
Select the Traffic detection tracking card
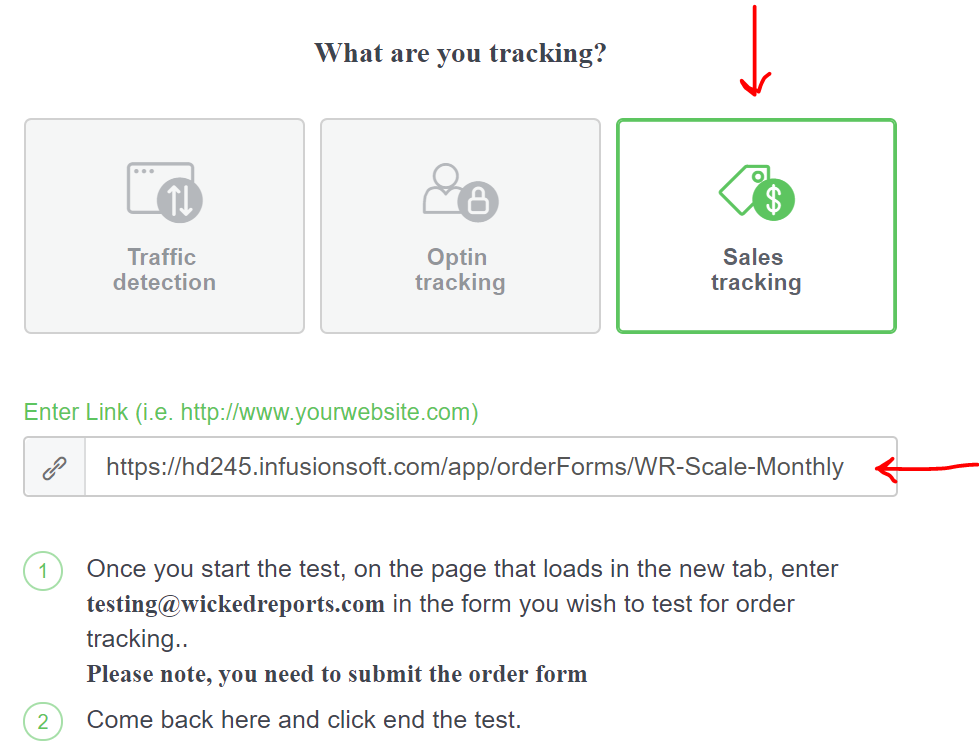[x=164, y=226]
